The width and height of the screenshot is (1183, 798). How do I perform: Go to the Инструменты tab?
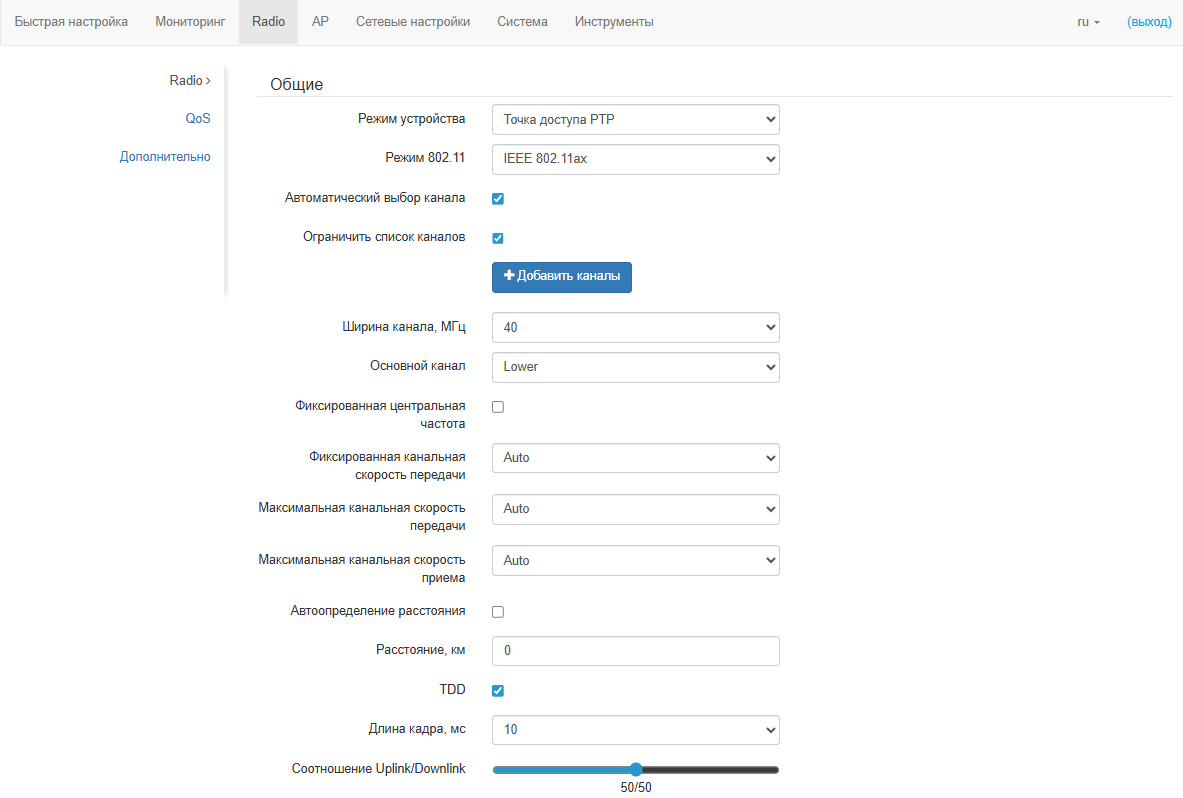pos(614,22)
